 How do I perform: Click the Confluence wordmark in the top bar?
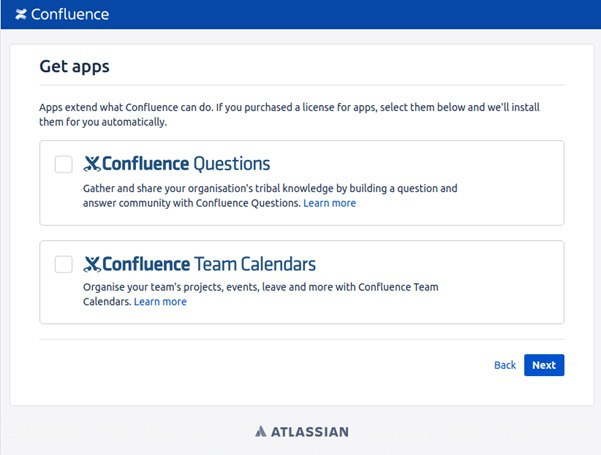pos(71,15)
